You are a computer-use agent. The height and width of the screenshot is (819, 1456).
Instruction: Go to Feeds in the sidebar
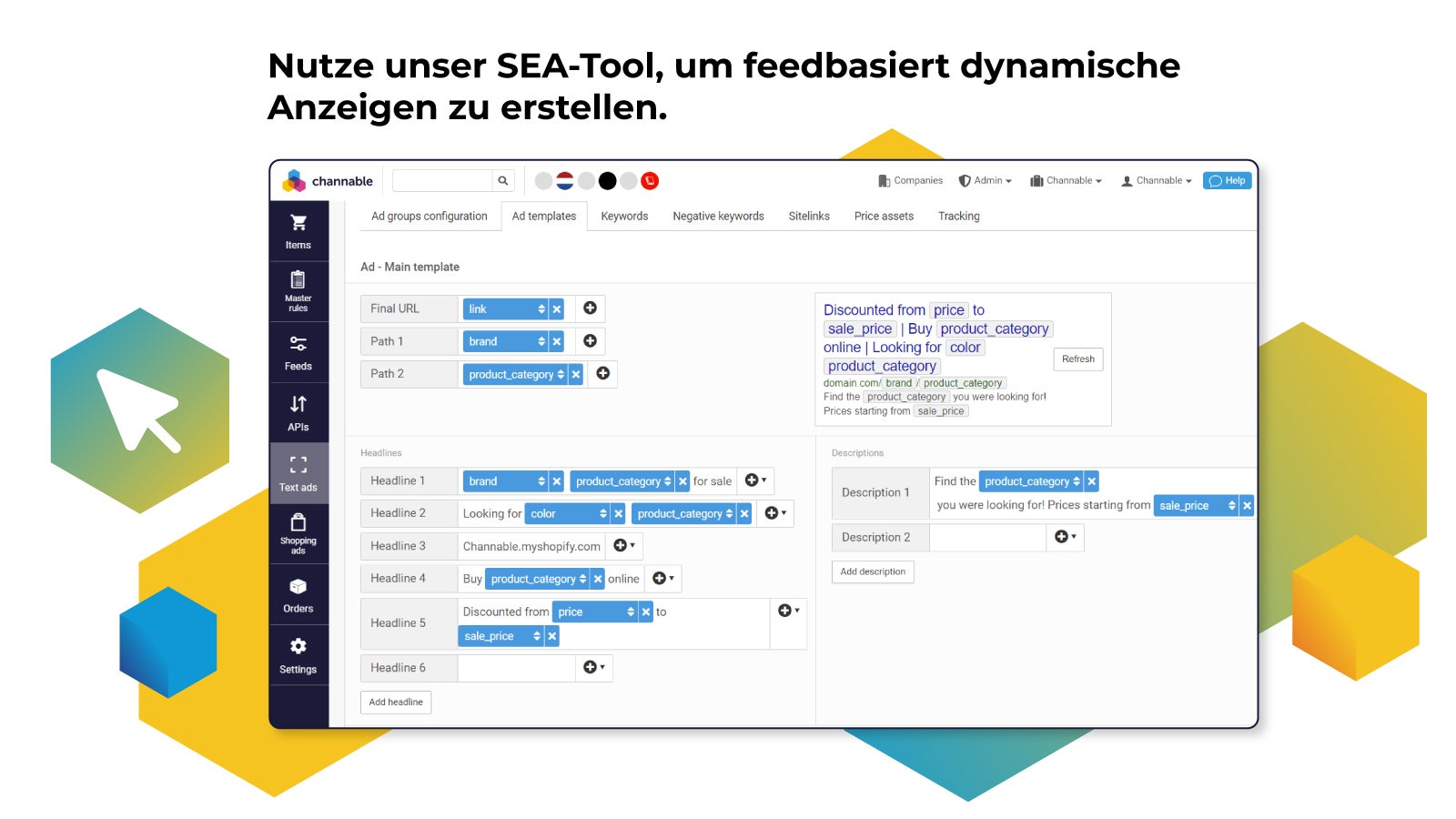coord(298,352)
